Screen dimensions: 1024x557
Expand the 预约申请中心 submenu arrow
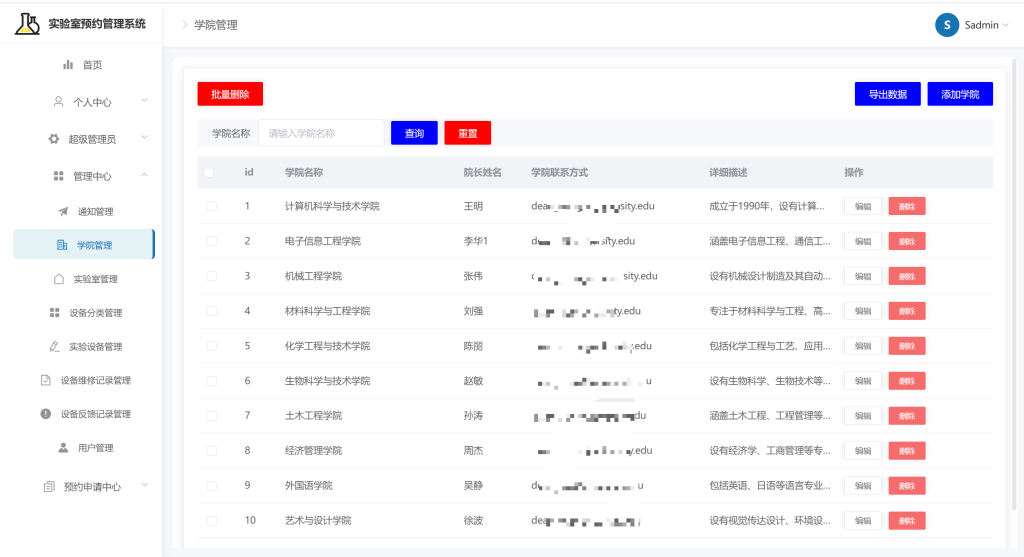(144, 485)
